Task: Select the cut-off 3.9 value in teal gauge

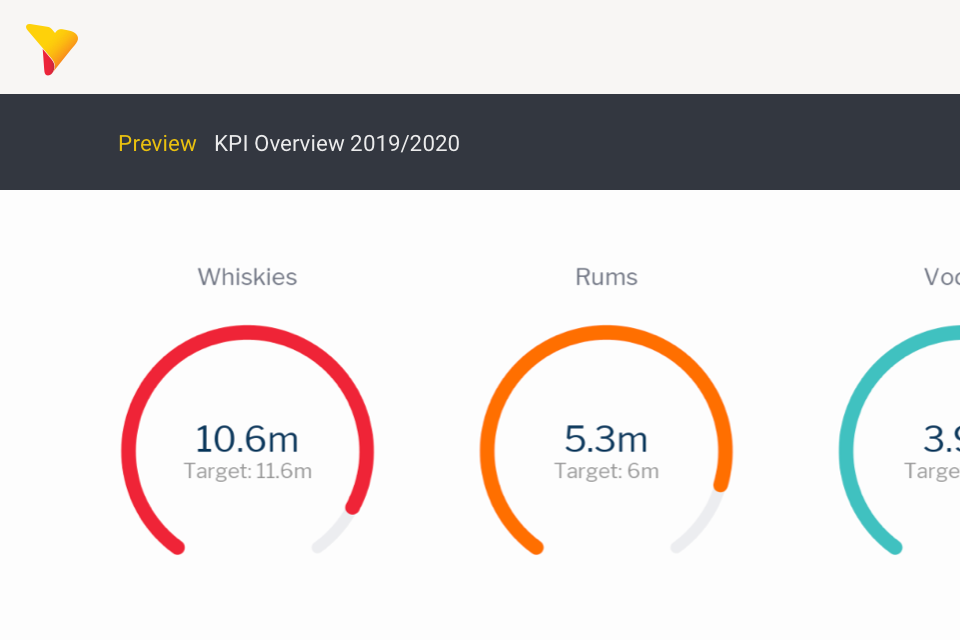Action: tap(941, 438)
